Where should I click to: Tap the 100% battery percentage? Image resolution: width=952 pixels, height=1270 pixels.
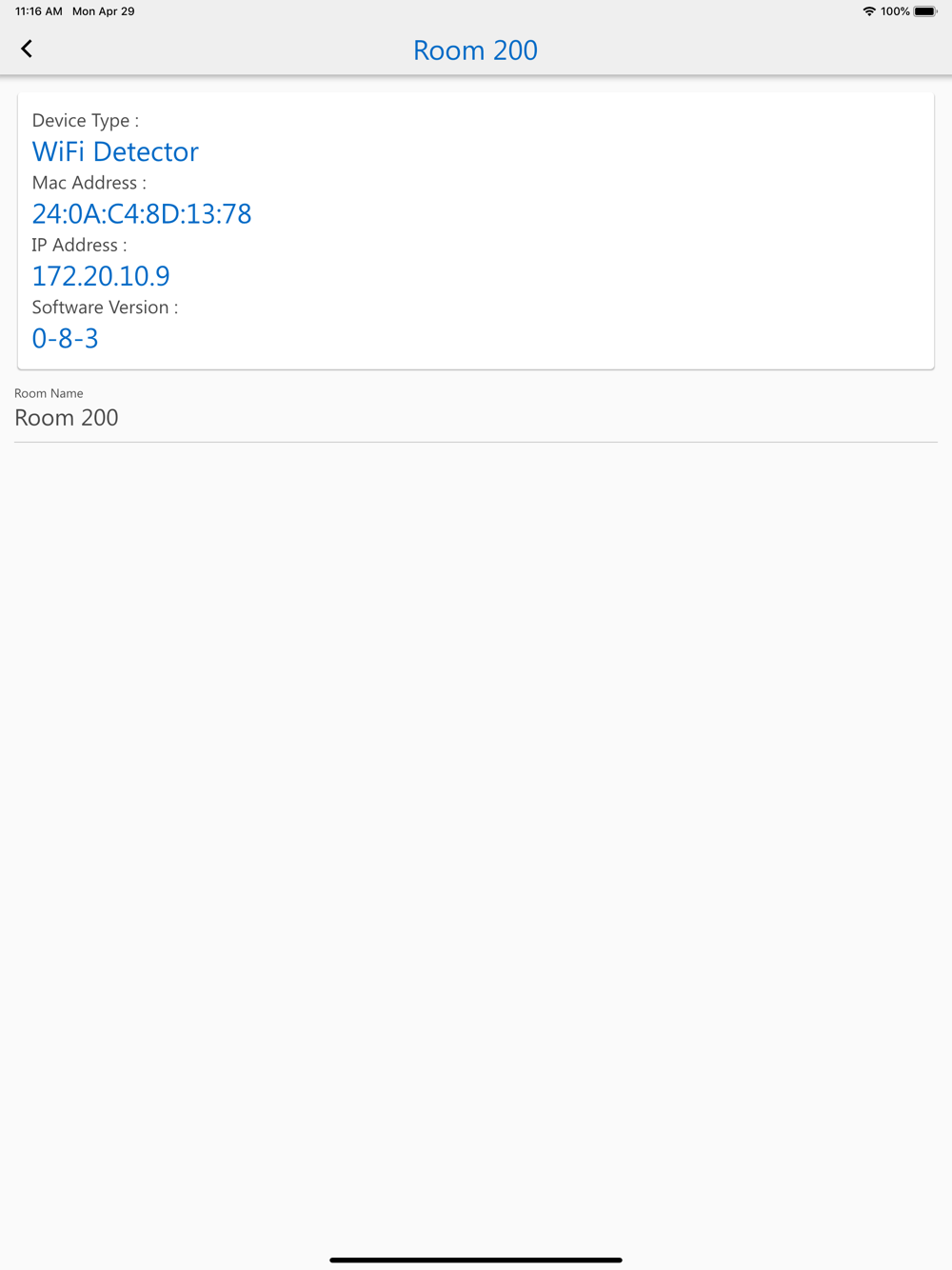point(895,11)
